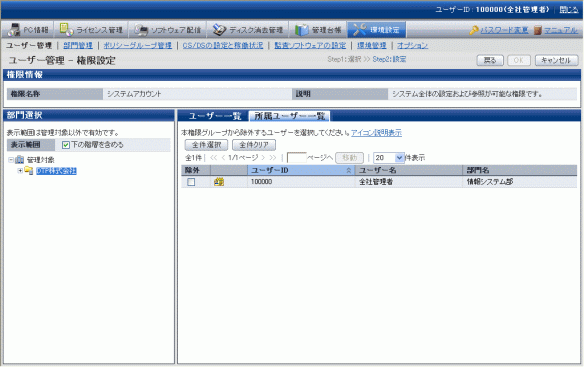Switch to 所属ユーザー一覧 tab
The height and width of the screenshot is (367, 584).
click(x=289, y=116)
